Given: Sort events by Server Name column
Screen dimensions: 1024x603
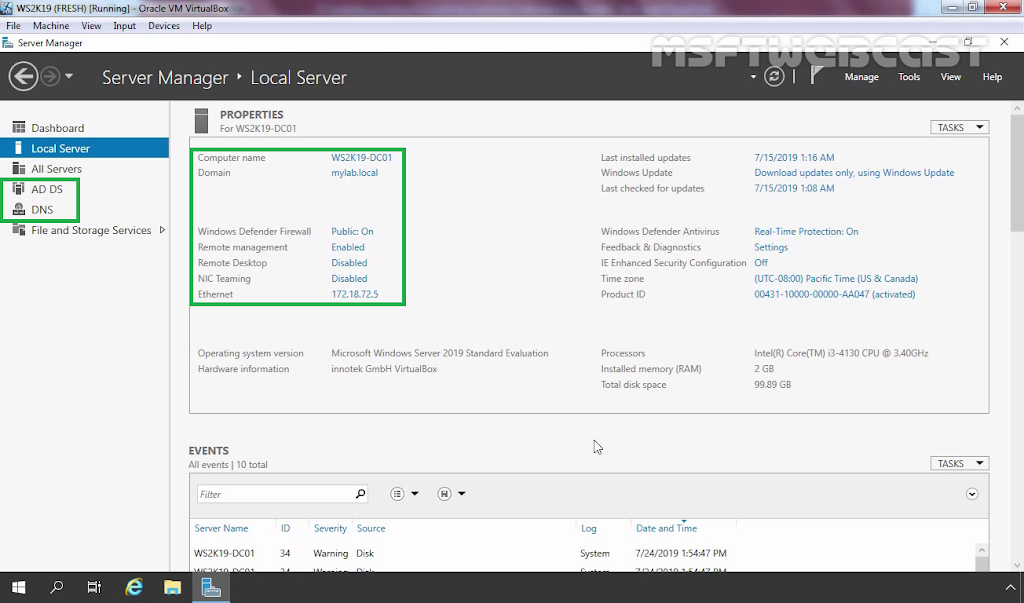Looking at the screenshot, I should pos(221,528).
